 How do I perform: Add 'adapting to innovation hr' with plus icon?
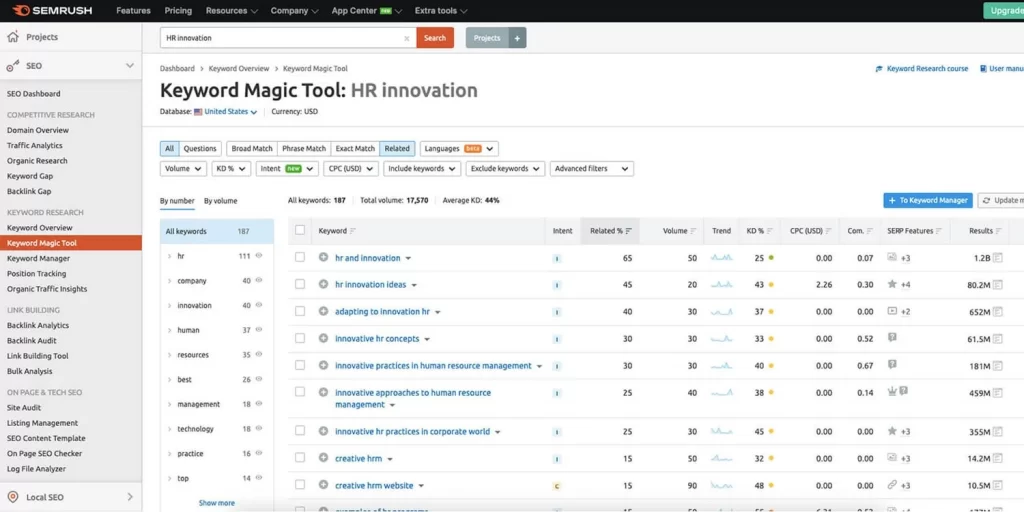[x=323, y=312]
